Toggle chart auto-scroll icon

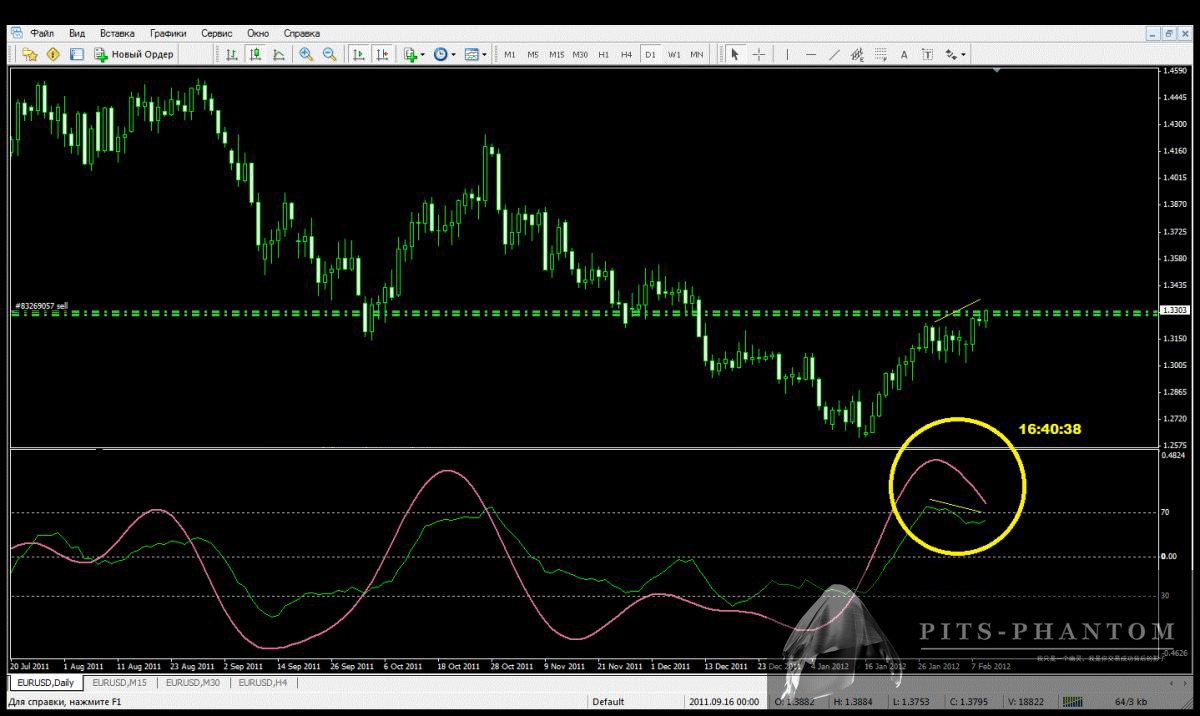(x=358, y=54)
